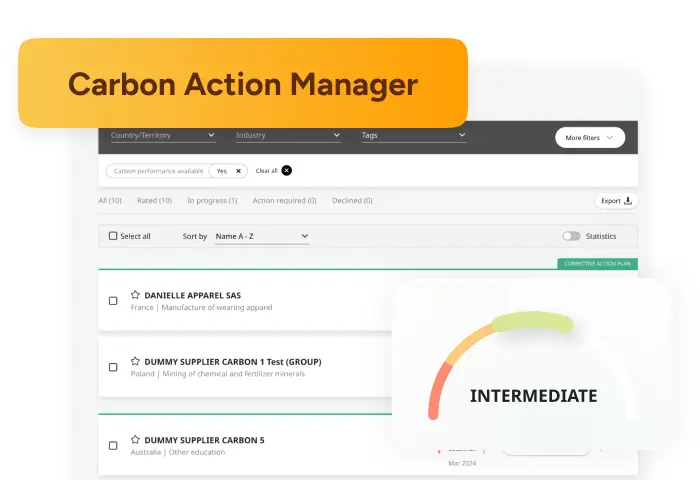Viewport: 700px width, 480px height.
Task: Enable the Statistics toggle switch
Action: click(571, 236)
